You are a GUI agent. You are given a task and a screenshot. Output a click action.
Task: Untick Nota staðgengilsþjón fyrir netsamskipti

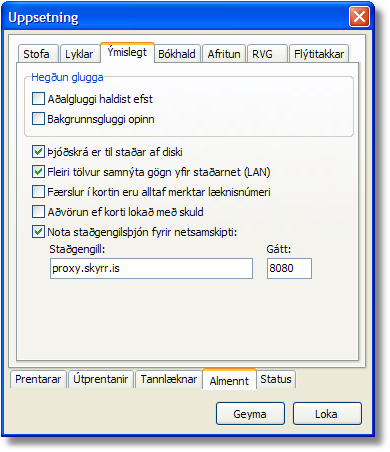pos(38,232)
